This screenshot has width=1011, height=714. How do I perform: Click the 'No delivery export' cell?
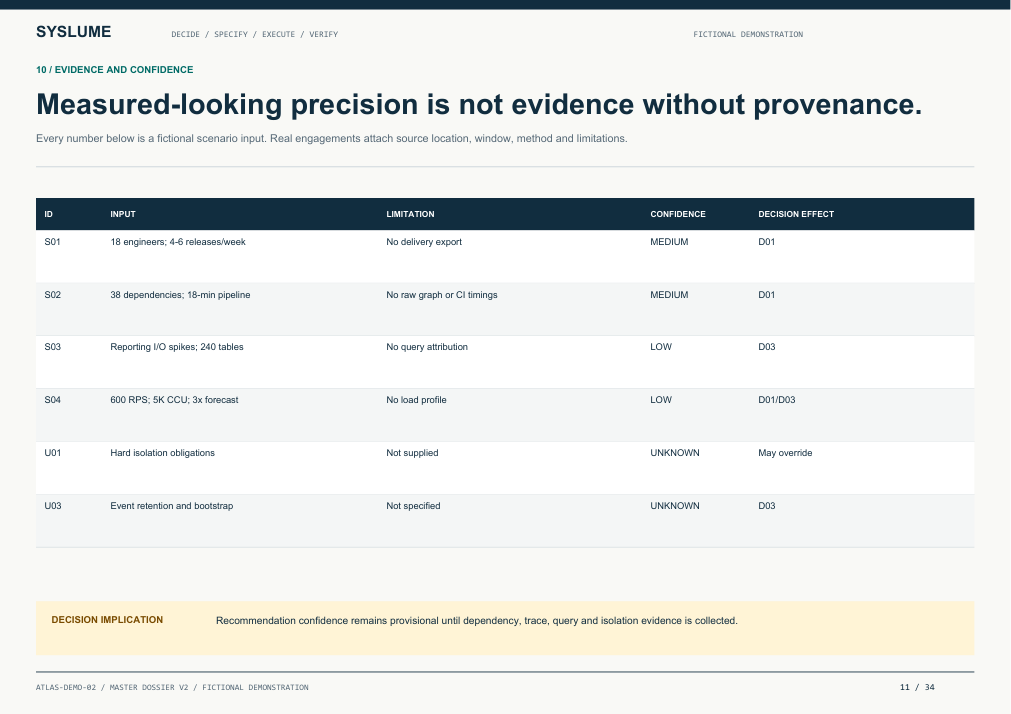[x=424, y=242]
